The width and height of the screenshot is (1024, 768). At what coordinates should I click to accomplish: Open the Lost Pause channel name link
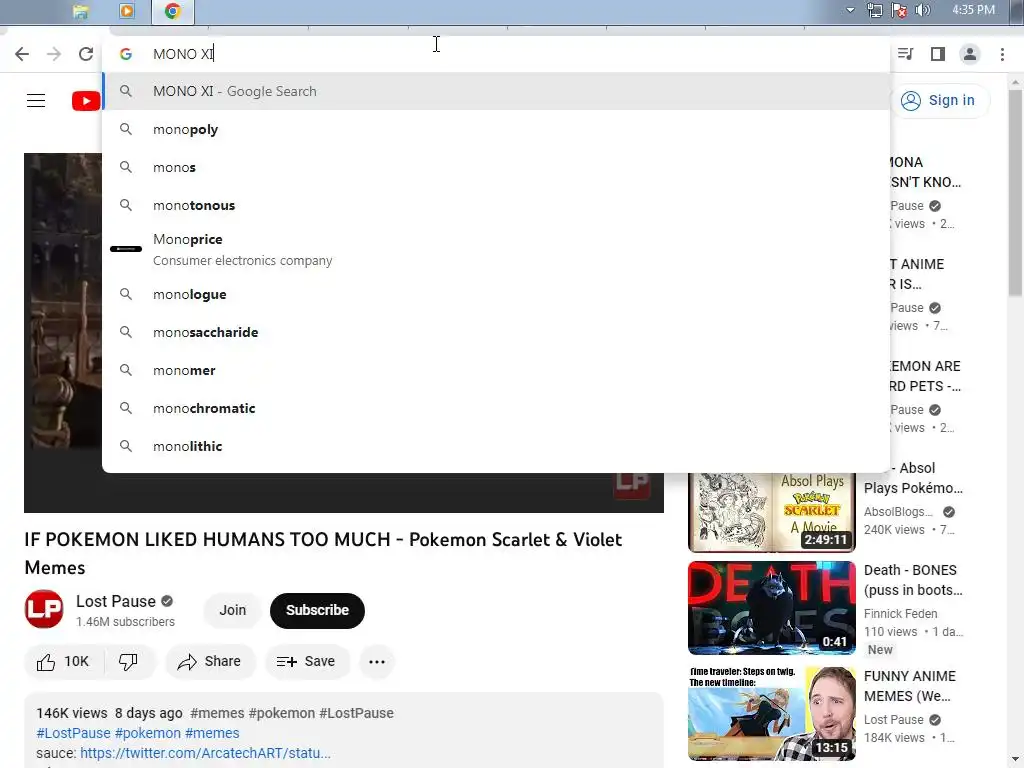116,601
